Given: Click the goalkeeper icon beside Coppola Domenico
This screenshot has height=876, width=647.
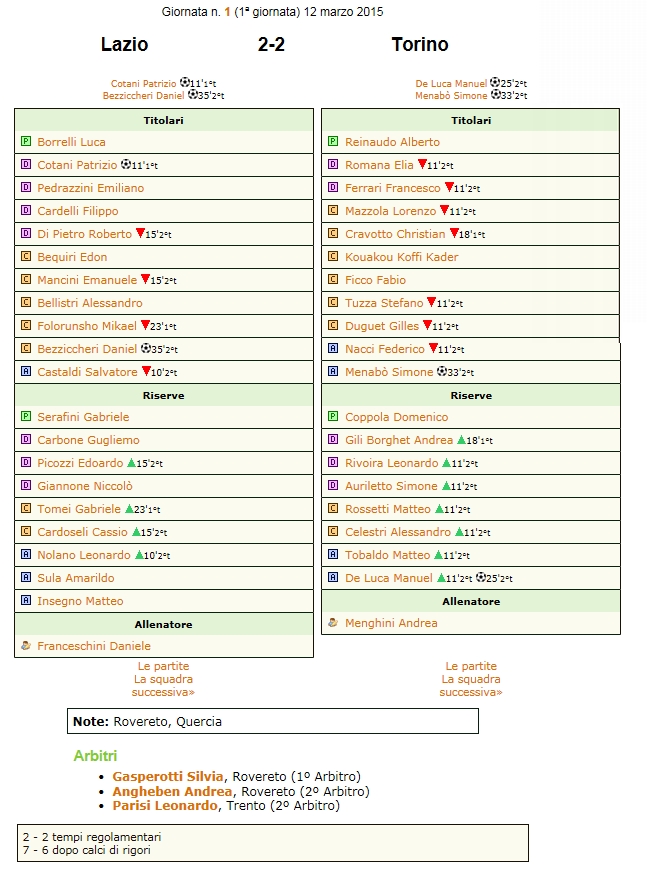Looking at the screenshot, I should pyautogui.click(x=334, y=417).
